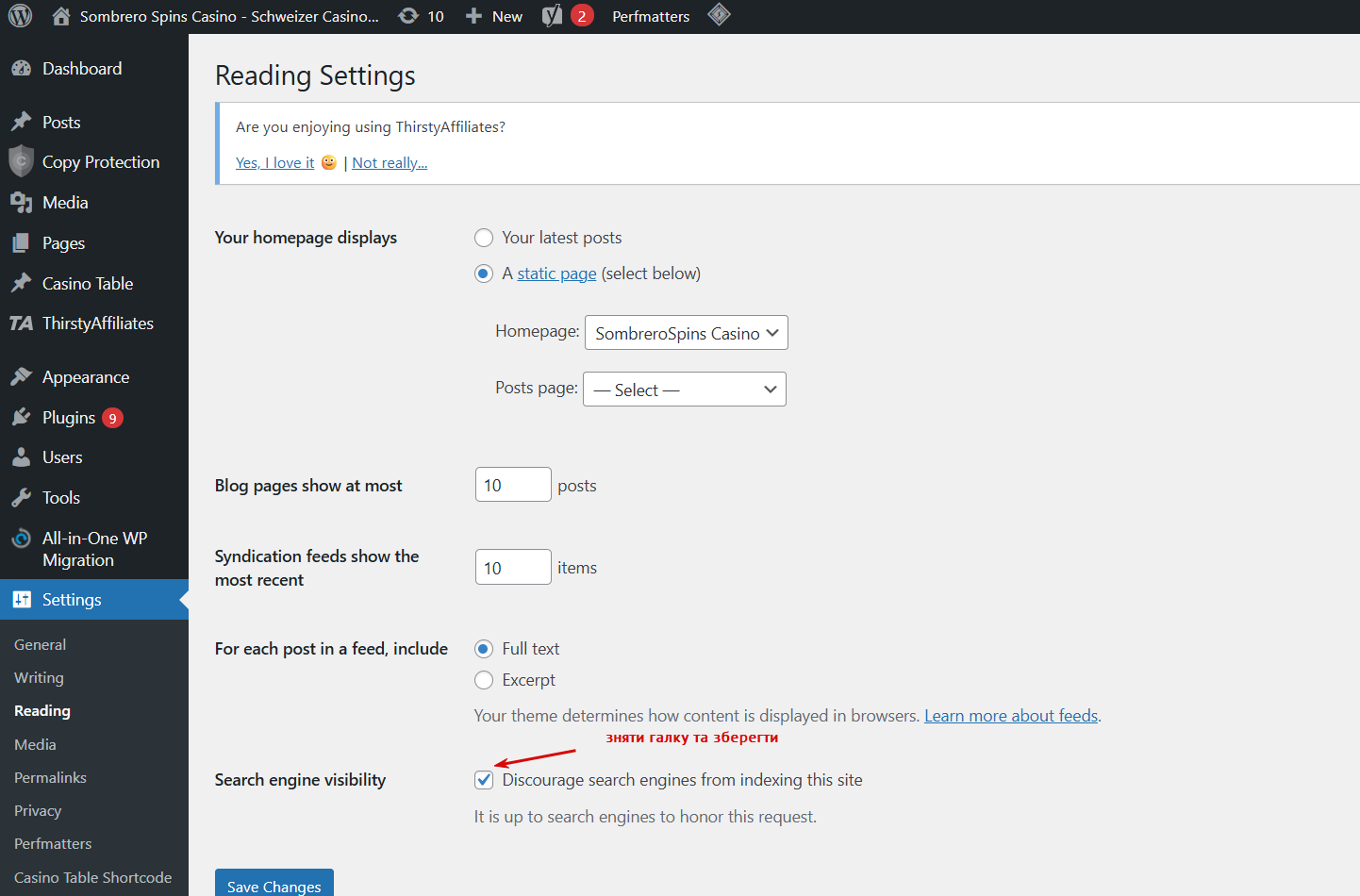This screenshot has width=1360, height=896.
Task: Follow the static page link
Action: coord(556,274)
